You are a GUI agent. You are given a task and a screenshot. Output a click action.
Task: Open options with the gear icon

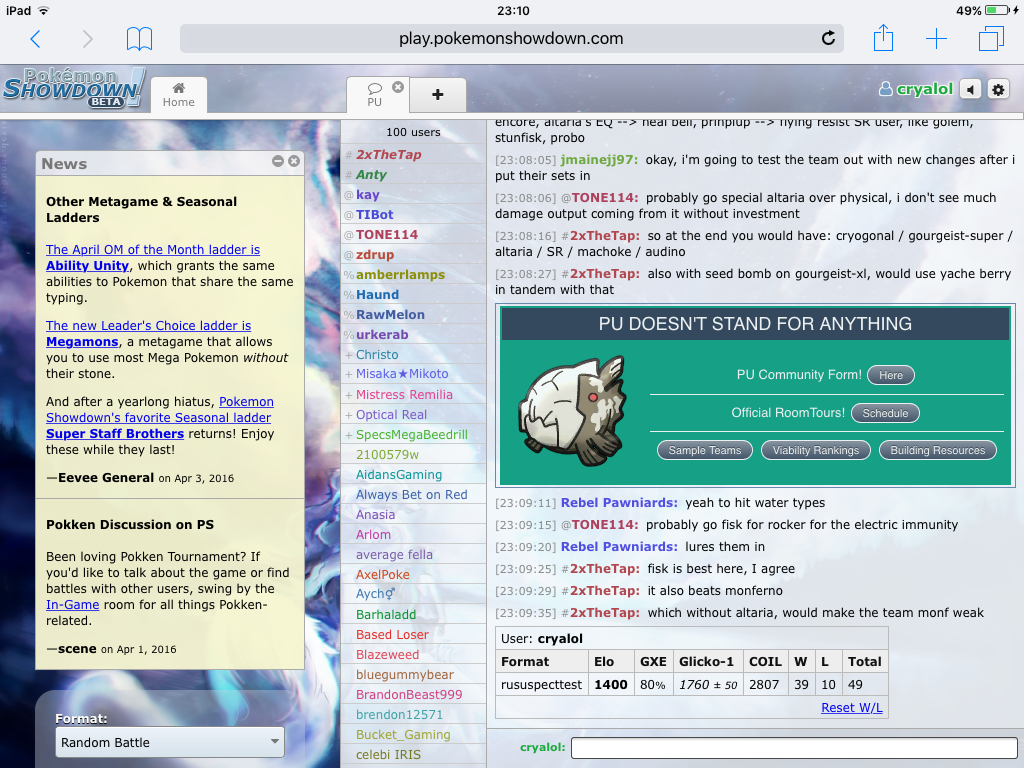997,89
